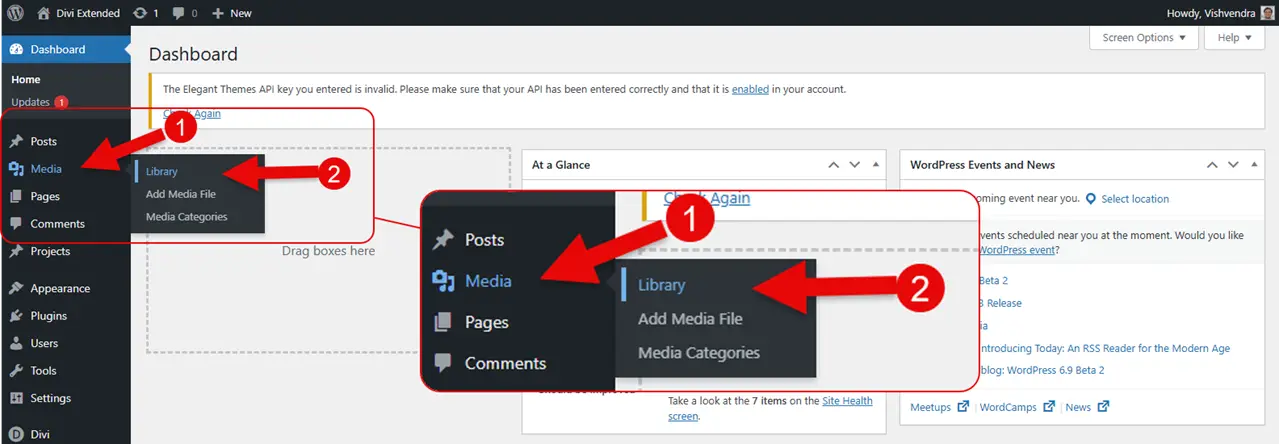Collapse WordPress Events and News panel toggle
This screenshot has width=1279, height=444.
1254,165
